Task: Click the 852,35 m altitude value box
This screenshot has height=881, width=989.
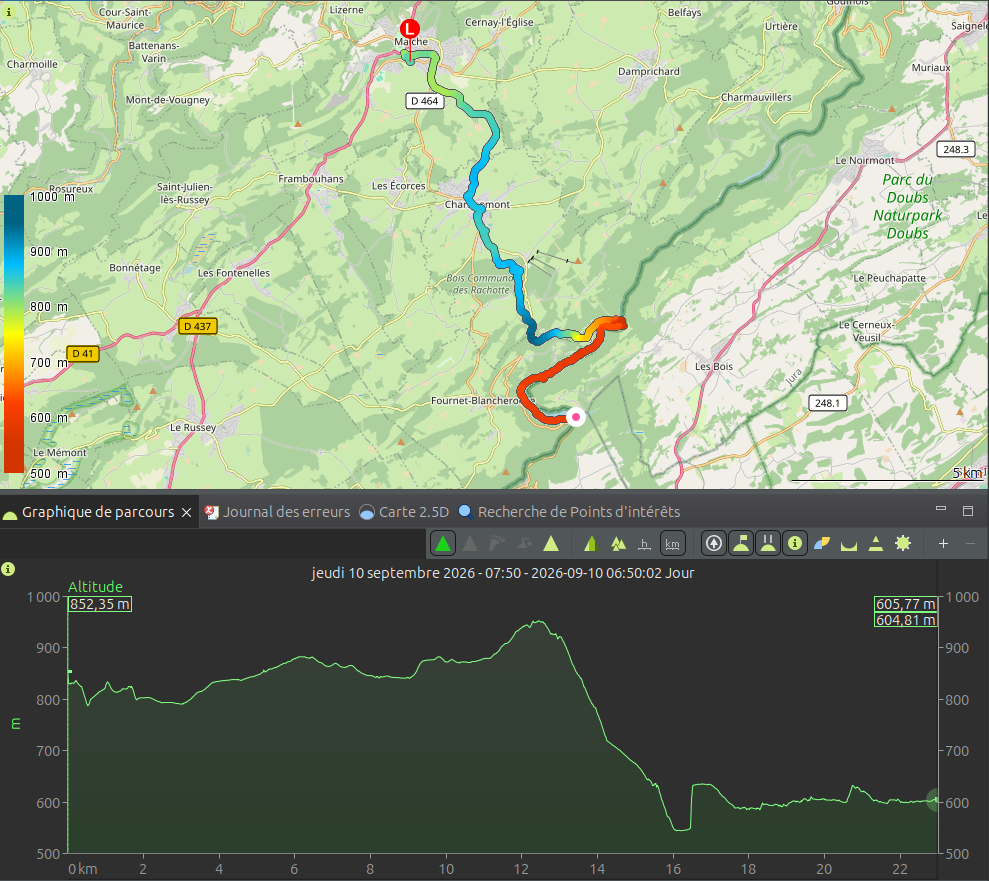Action: 100,604
